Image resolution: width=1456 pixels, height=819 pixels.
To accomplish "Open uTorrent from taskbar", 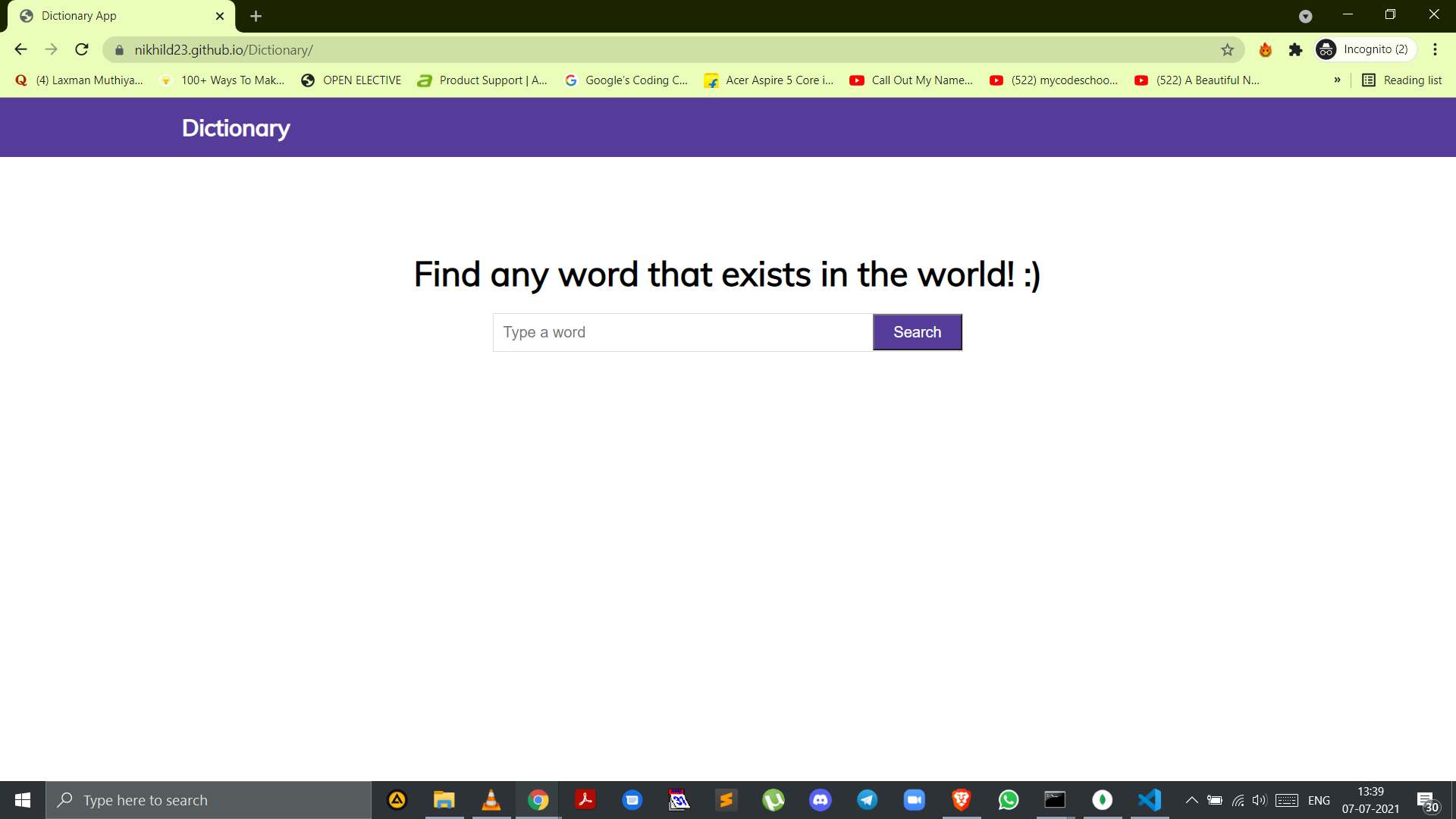I will click(x=773, y=800).
